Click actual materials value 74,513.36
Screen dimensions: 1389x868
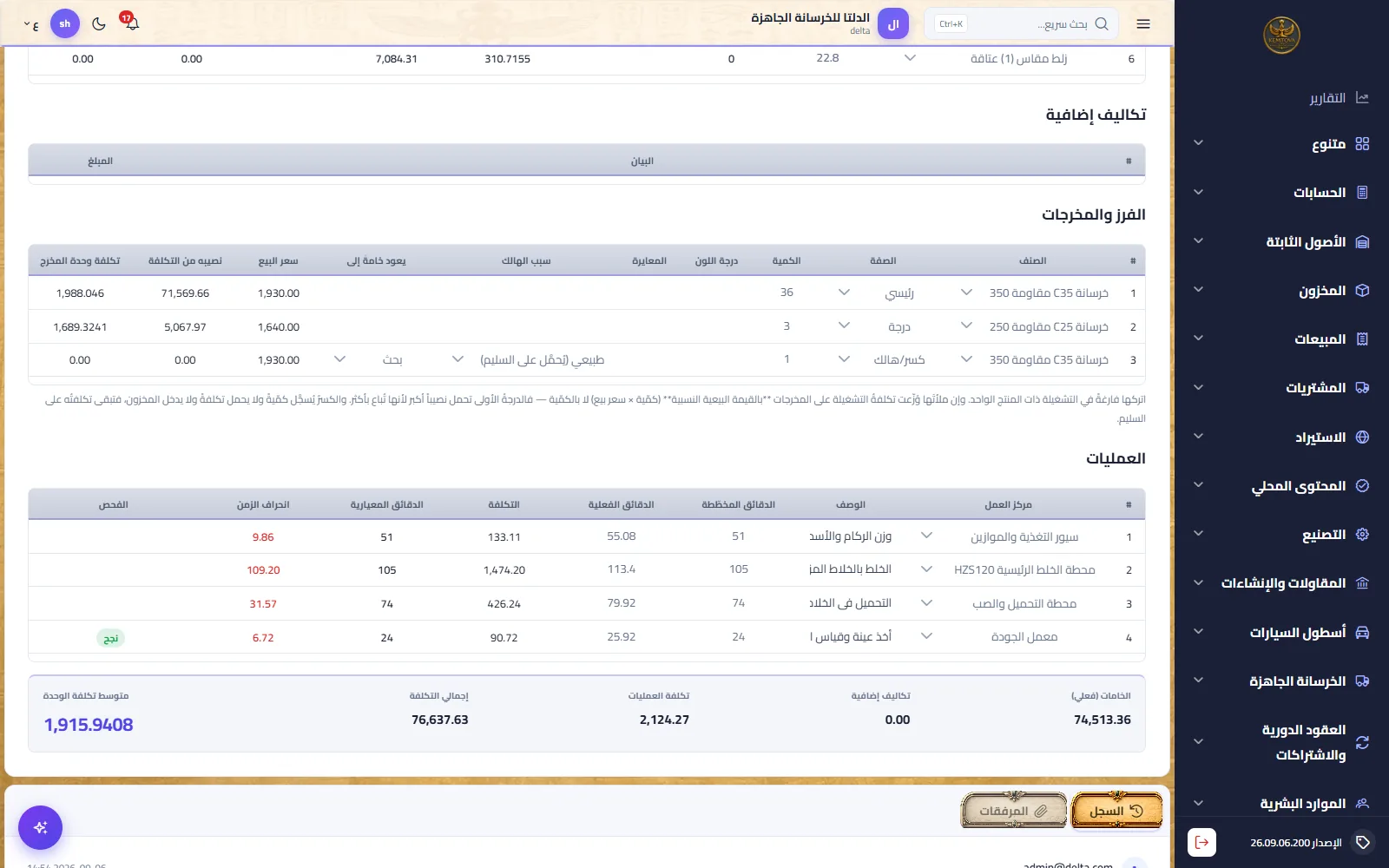coord(1103,720)
